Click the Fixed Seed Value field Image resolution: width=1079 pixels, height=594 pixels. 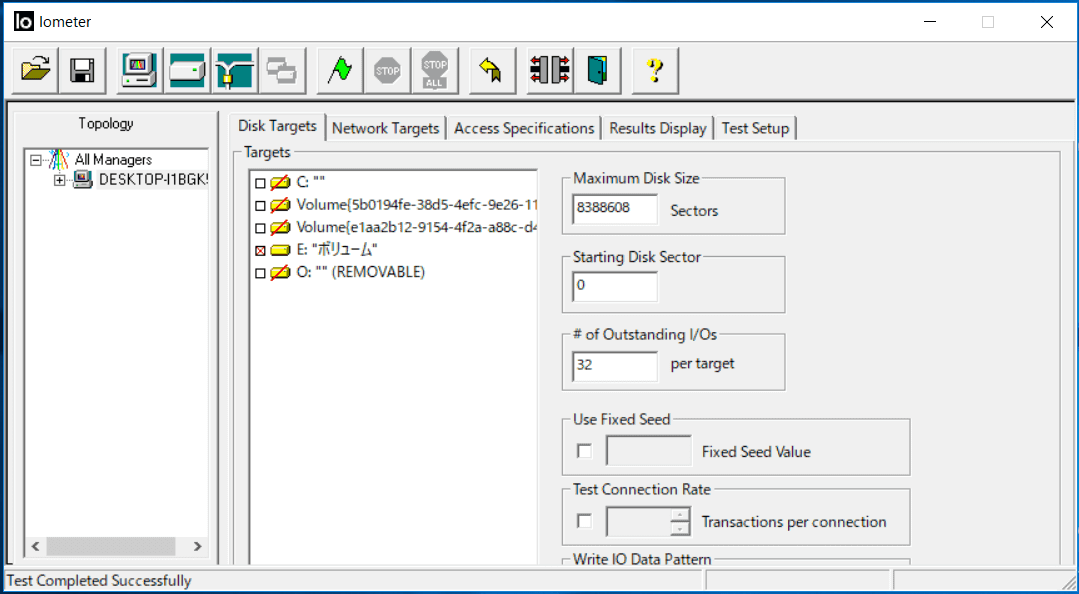[649, 452]
